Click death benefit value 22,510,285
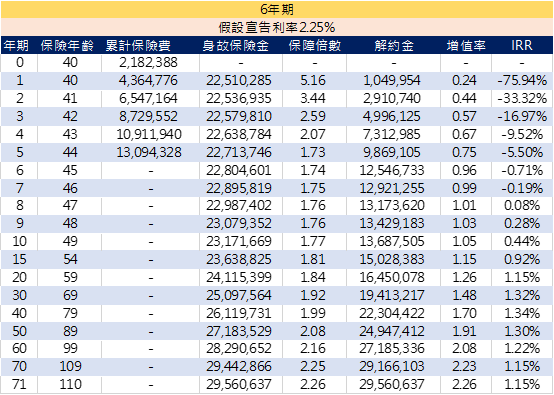Viewport: 554px width, 395px height. click(x=239, y=81)
